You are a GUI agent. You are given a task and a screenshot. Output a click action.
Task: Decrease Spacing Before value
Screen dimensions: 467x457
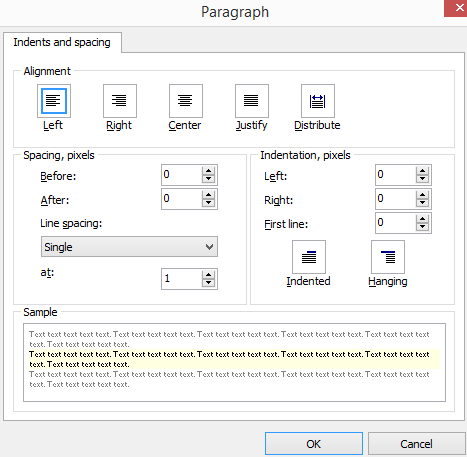[x=208, y=179]
